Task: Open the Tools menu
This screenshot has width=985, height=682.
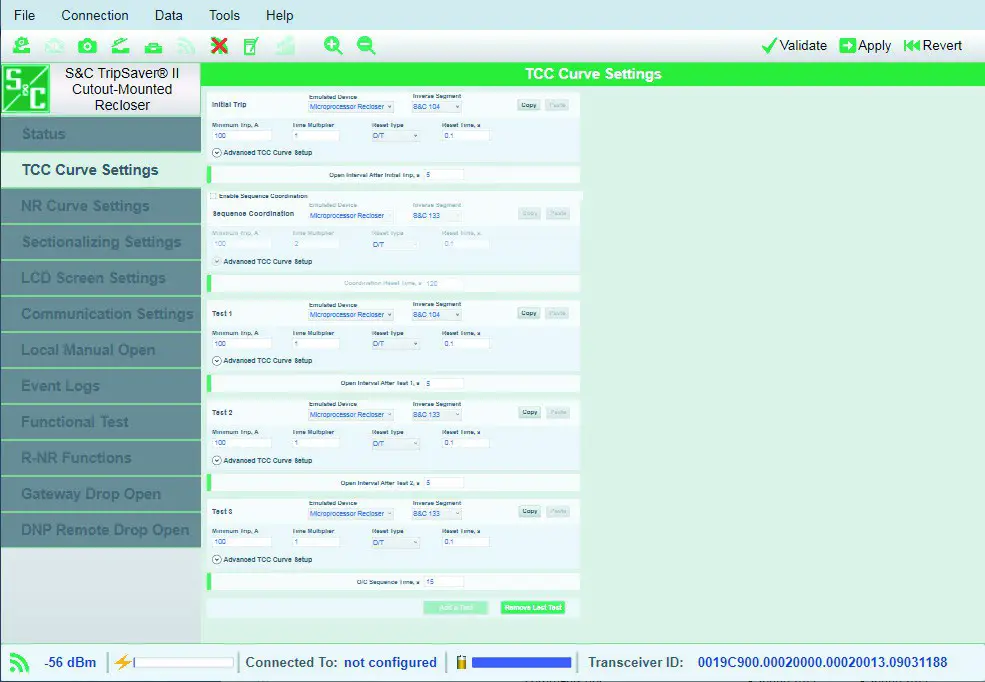Action: point(224,15)
